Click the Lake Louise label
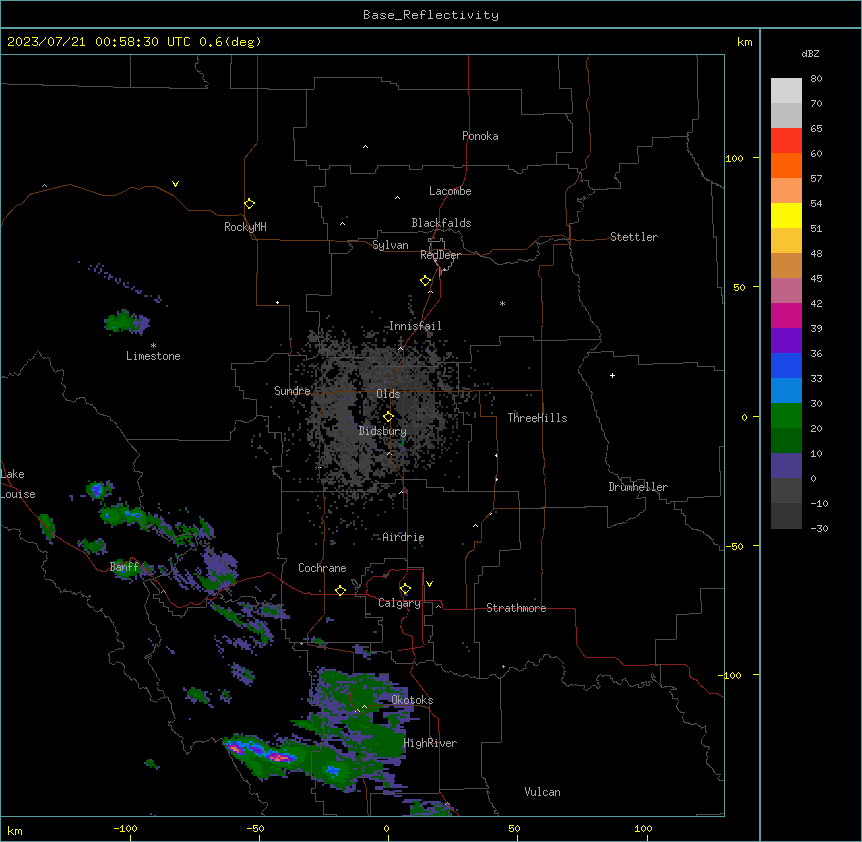This screenshot has height=842, width=862. coord(18,484)
